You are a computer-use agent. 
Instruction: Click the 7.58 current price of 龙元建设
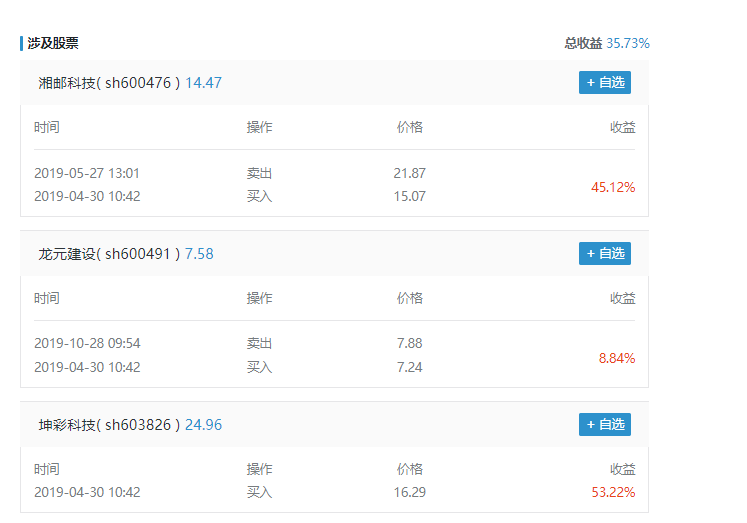click(199, 254)
